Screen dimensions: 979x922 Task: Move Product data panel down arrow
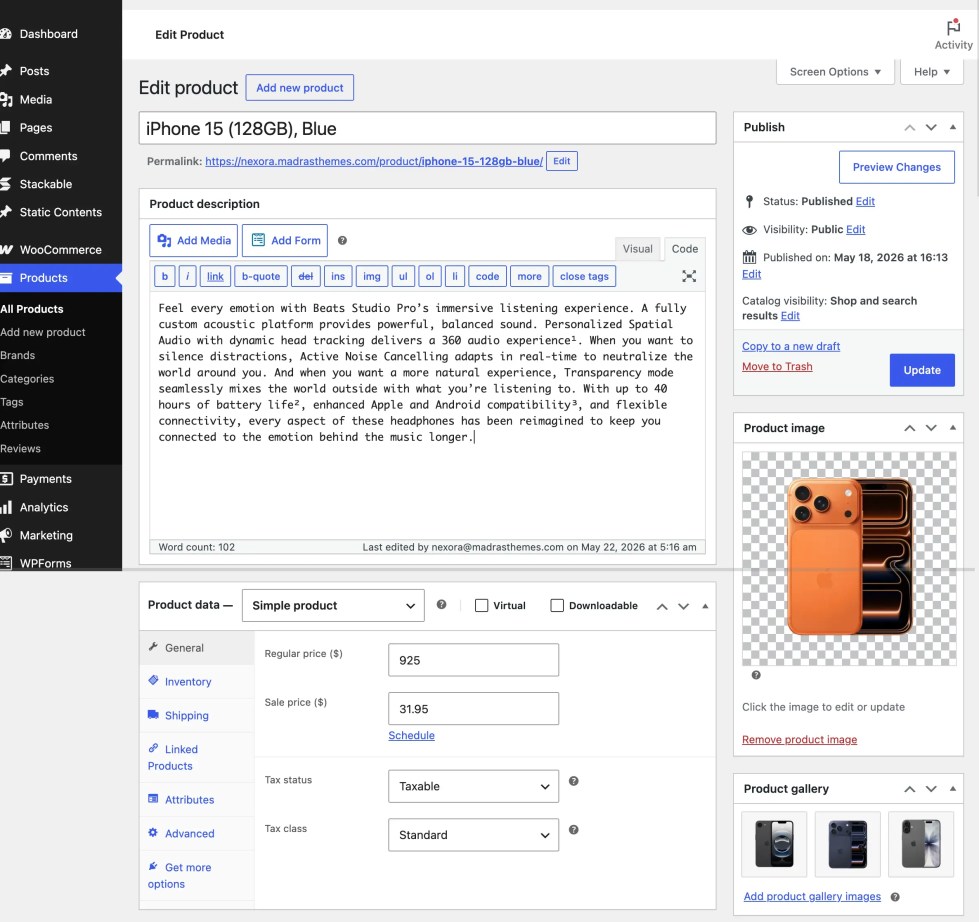pyautogui.click(x=684, y=606)
